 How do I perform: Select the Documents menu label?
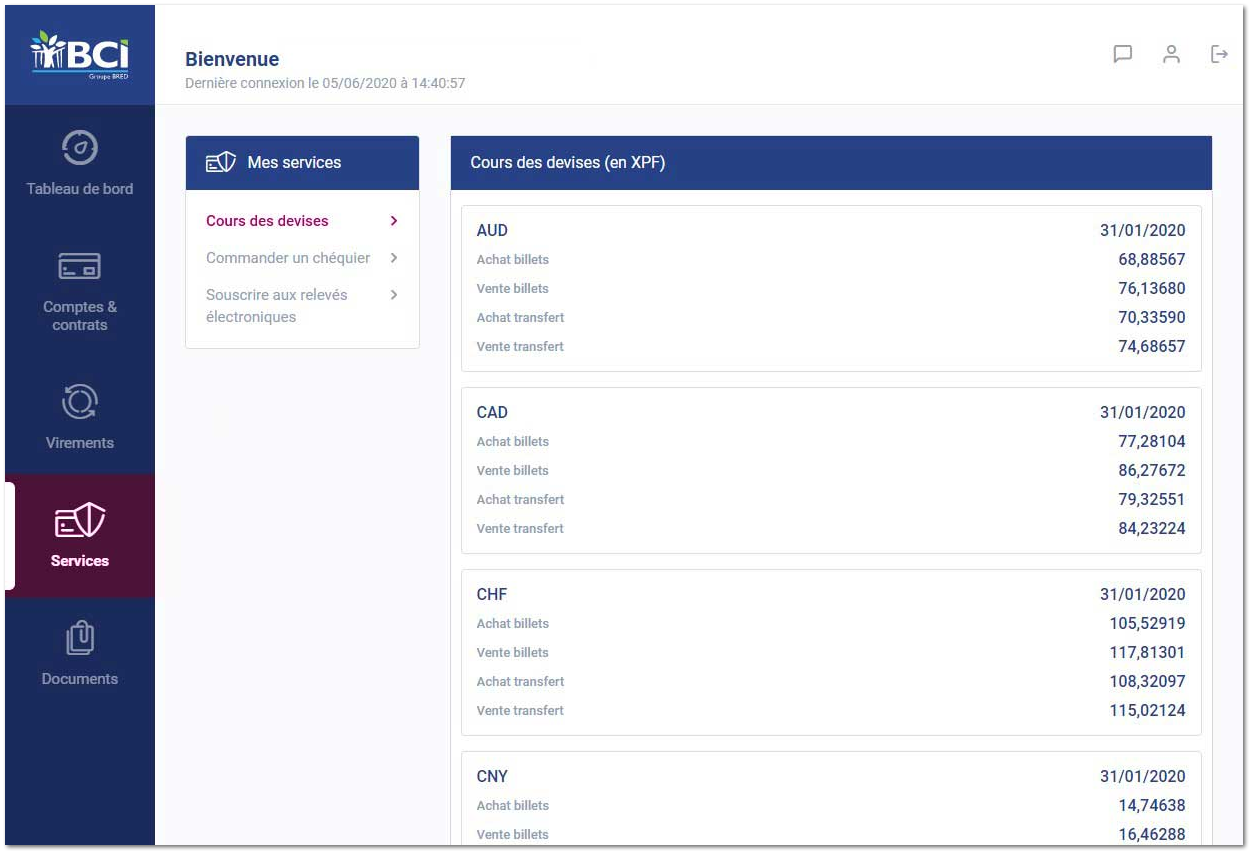tap(80, 679)
